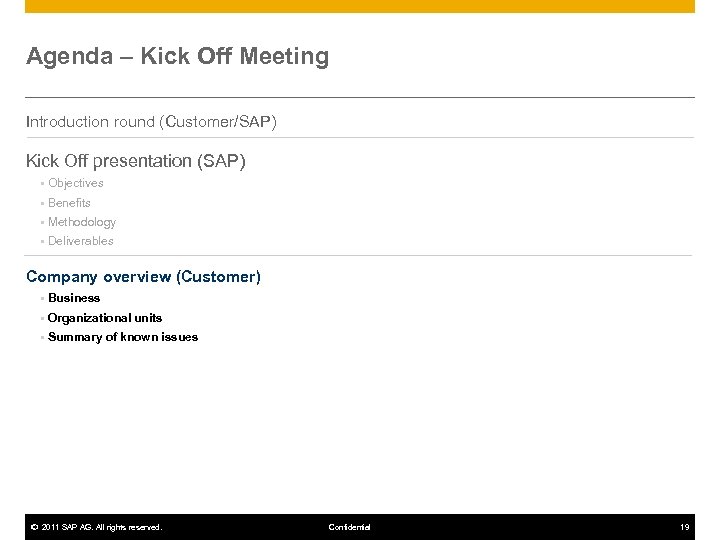Click the "Deliverables" sub-item text
720x540 pixels.
[x=80, y=241]
